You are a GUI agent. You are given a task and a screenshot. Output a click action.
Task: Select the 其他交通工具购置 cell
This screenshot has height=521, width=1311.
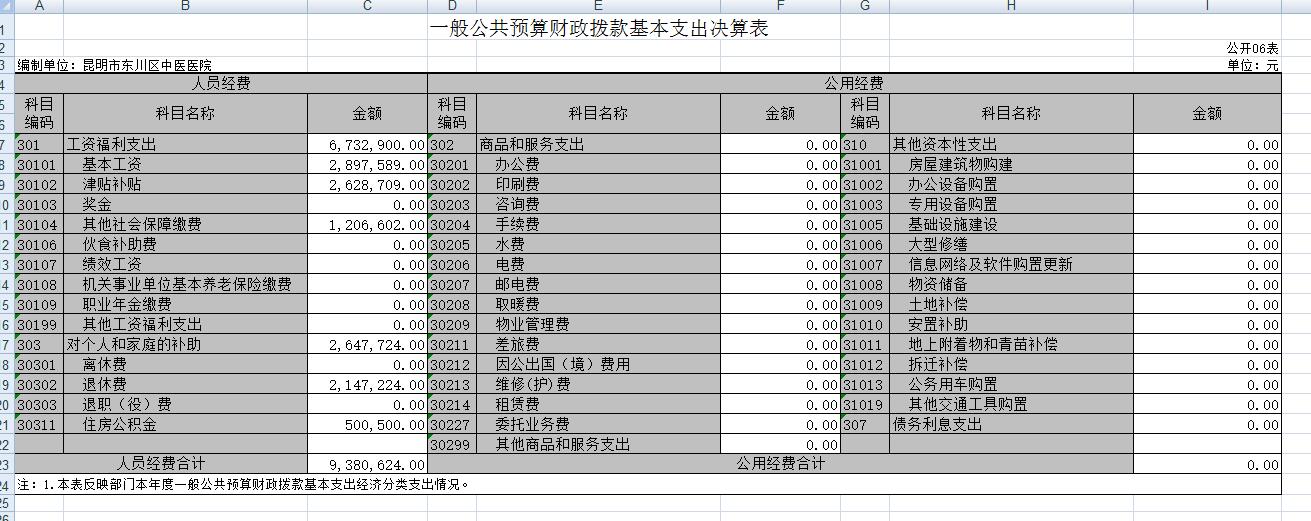coord(1011,404)
